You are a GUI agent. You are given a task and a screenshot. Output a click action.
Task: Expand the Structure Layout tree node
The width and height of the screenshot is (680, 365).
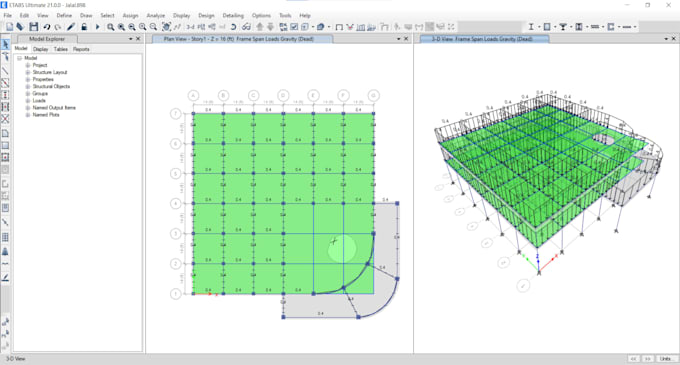tap(28, 72)
